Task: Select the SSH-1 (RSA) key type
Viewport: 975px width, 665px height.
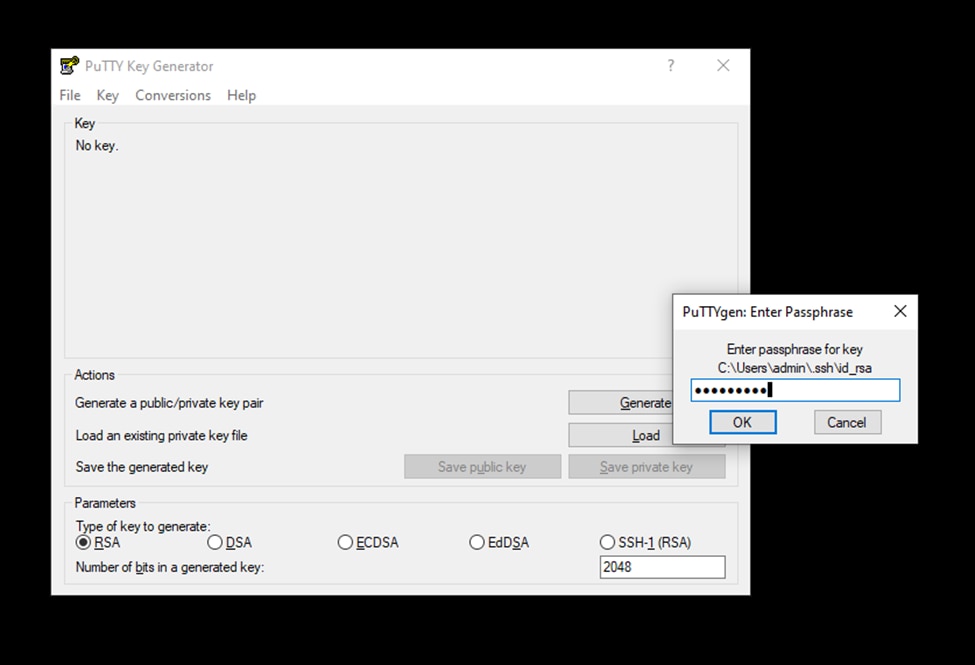Action: click(645, 542)
